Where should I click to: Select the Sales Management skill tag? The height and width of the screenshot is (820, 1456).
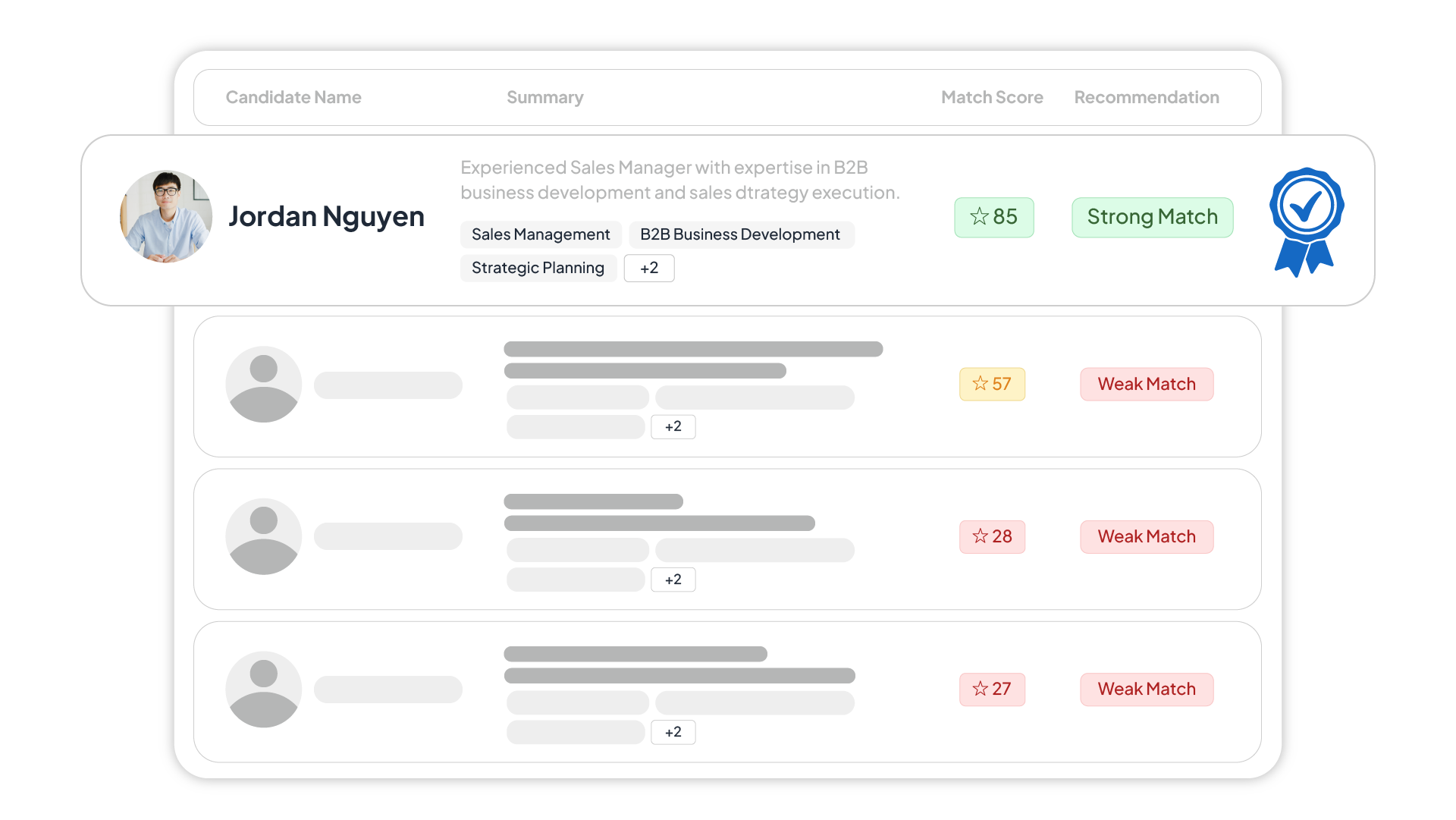pyautogui.click(x=540, y=234)
